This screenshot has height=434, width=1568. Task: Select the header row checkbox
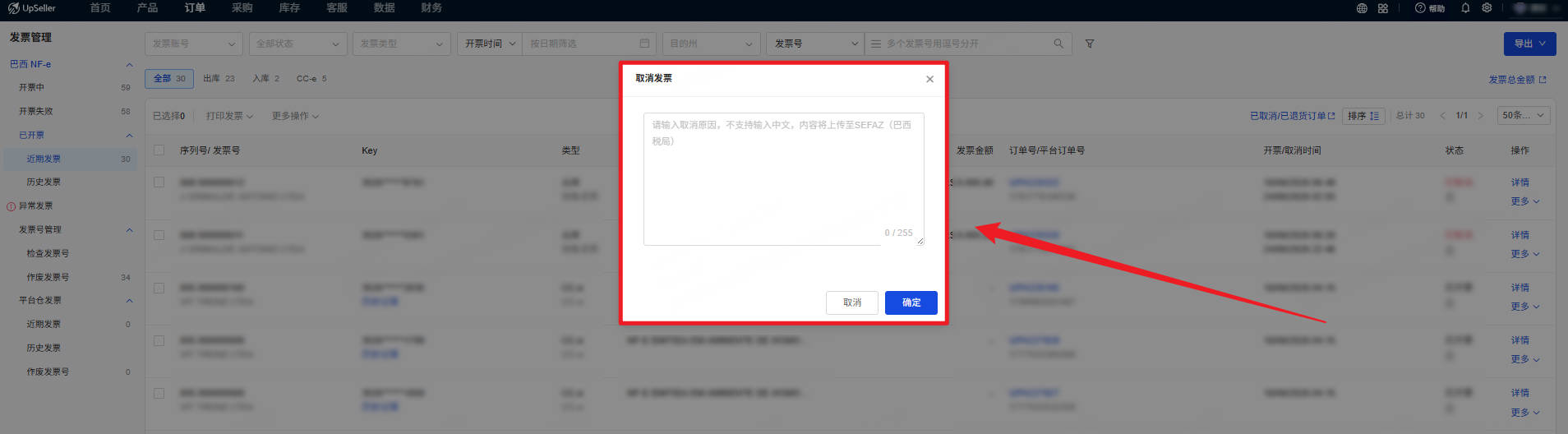159,150
